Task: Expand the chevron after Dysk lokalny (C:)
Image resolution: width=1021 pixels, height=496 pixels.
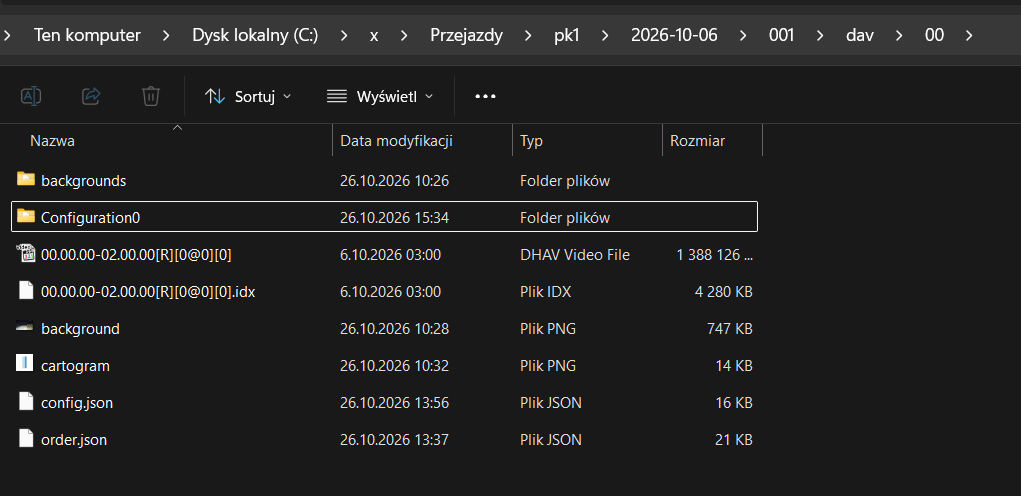Action: (x=343, y=36)
